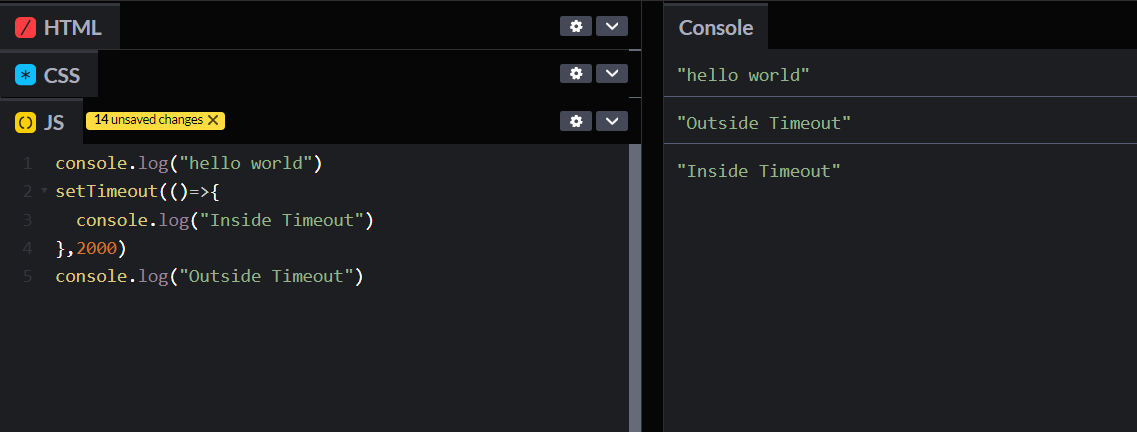
Task: Switch to the Console tab
Action: coord(715,27)
